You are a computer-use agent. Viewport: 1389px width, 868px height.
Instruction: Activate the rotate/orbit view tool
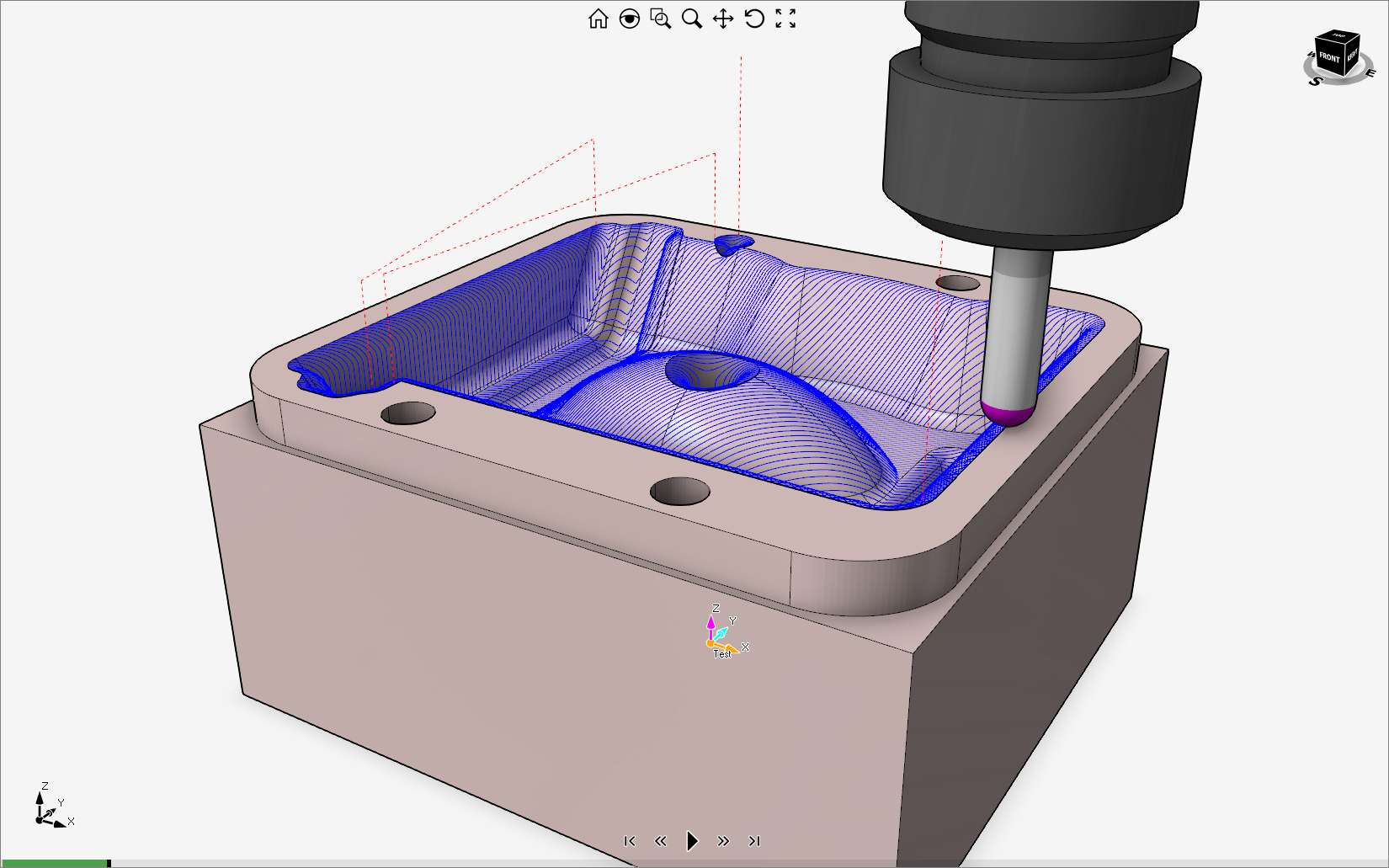754,19
